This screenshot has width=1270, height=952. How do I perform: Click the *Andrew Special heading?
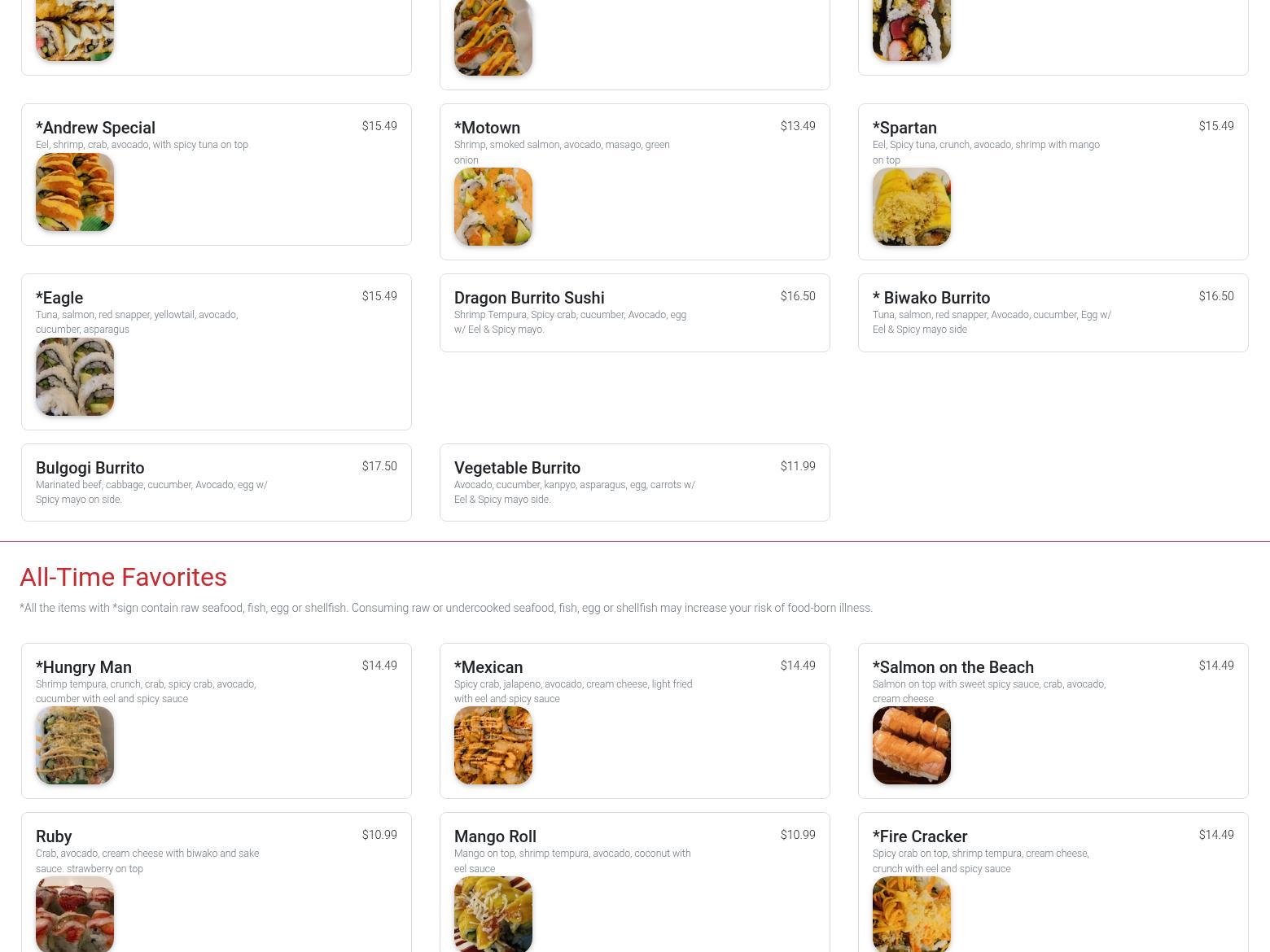click(x=95, y=128)
